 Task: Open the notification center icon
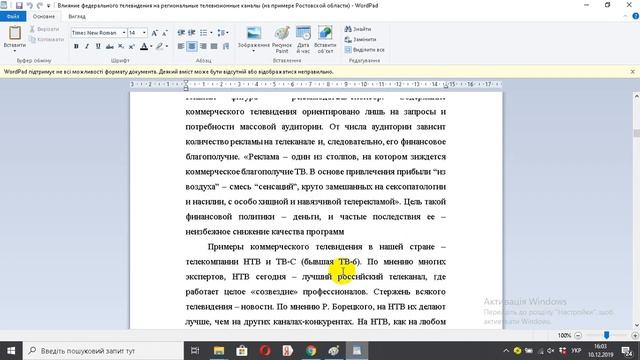click(x=627, y=351)
